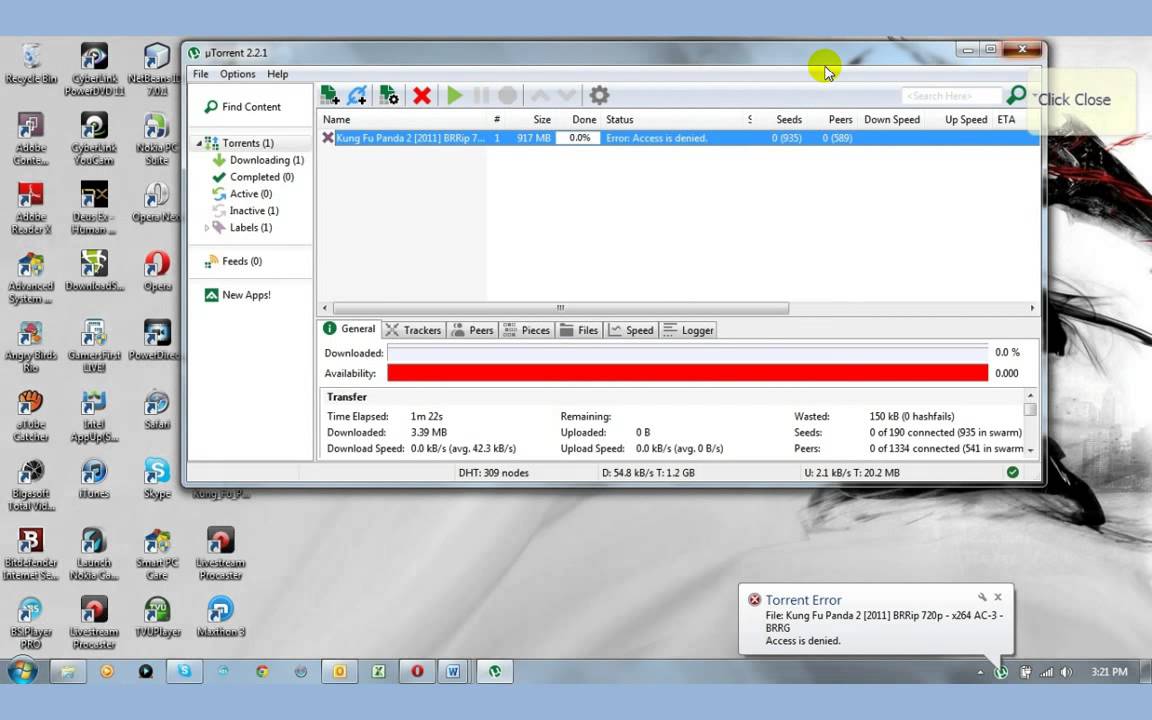The image size is (1152, 720).
Task: Open the Options menu
Action: click(237, 74)
